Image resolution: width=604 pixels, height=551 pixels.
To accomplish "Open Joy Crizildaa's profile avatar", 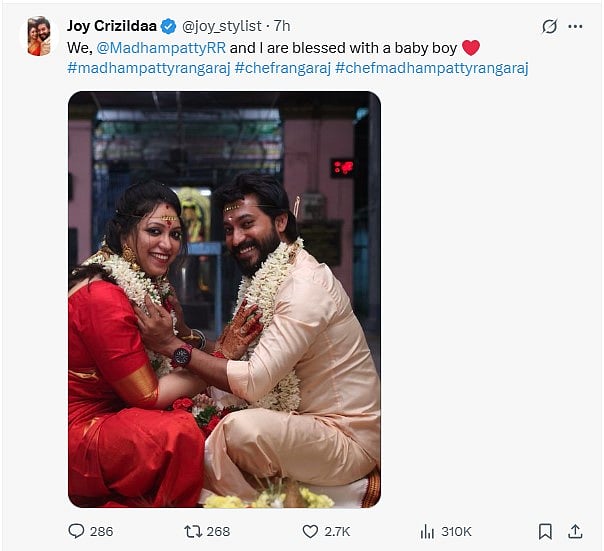I will [x=38, y=36].
